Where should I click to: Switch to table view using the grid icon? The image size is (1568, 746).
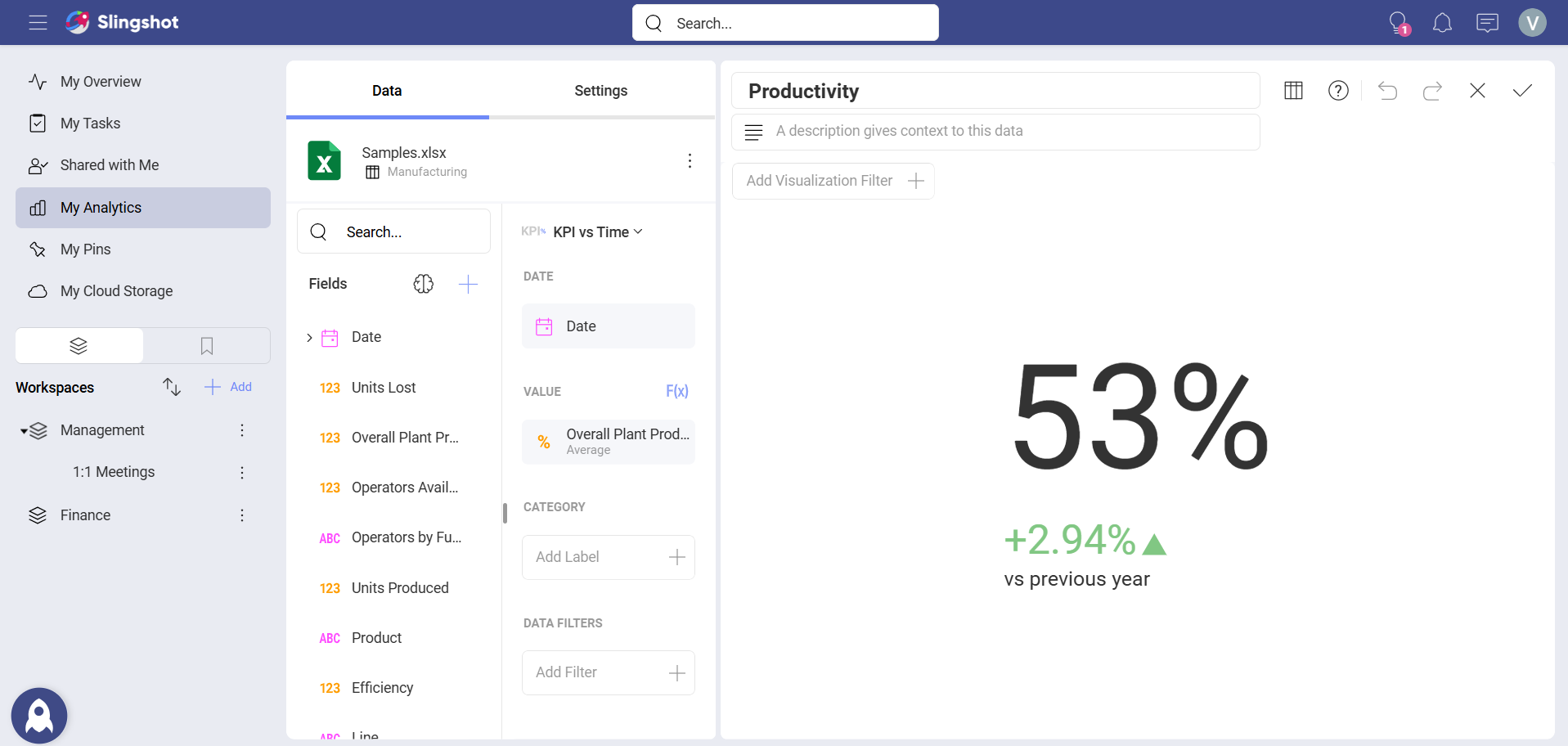coord(1293,91)
